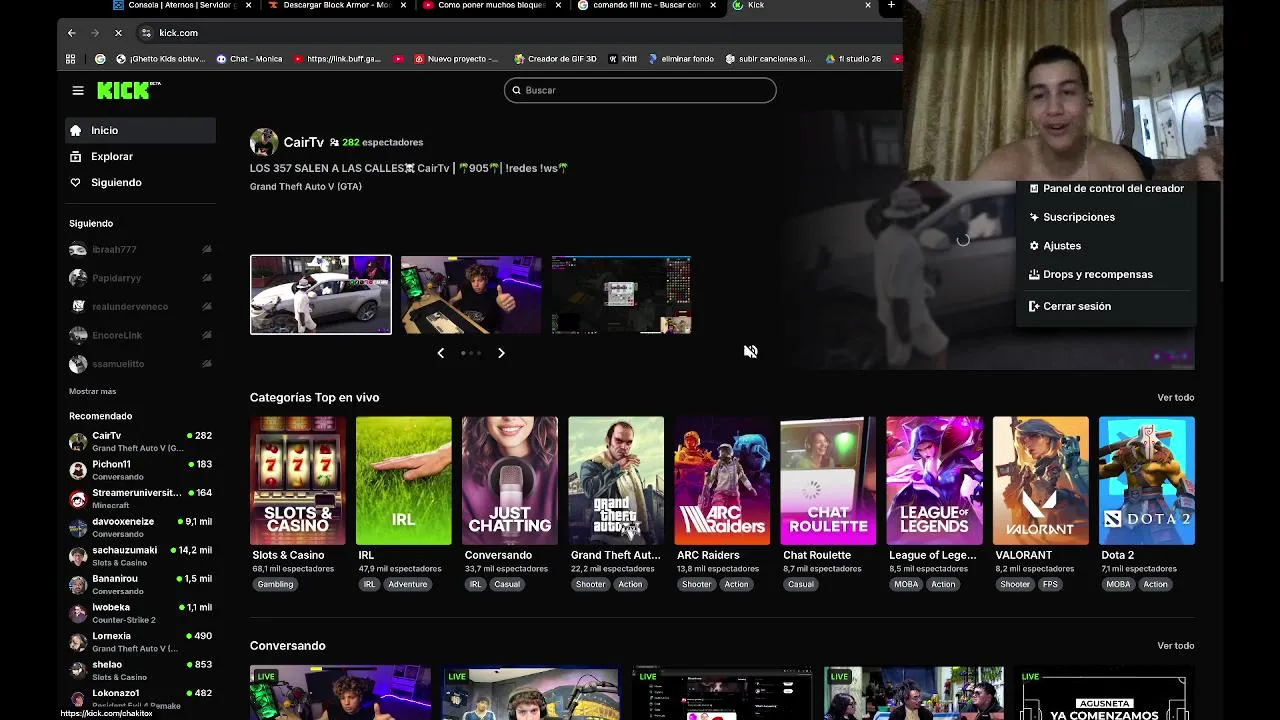1280x720 pixels.
Task: Click Pichon11 avatar in Recomendado
Action: pyautogui.click(x=78, y=470)
